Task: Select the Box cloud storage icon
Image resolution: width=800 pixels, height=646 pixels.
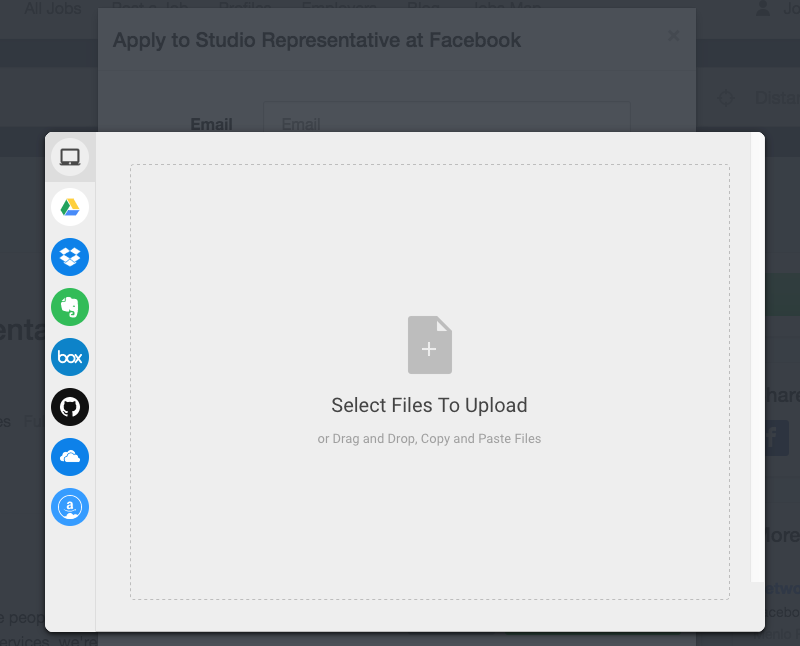Action: pyautogui.click(x=70, y=357)
